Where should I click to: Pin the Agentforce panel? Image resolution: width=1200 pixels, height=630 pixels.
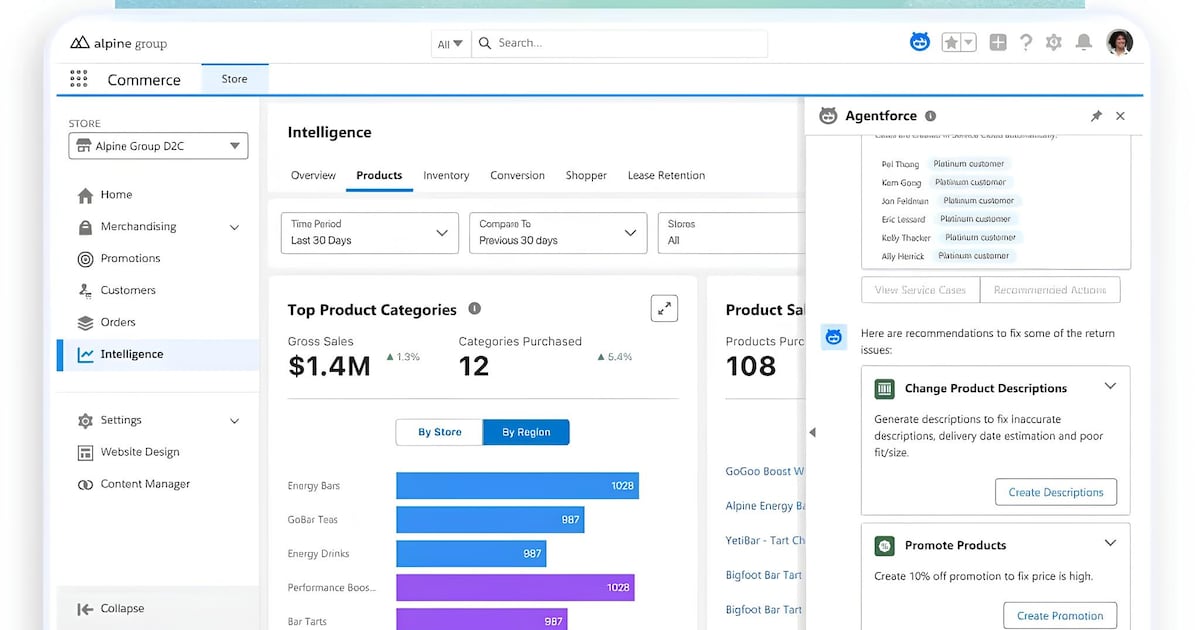coord(1096,116)
